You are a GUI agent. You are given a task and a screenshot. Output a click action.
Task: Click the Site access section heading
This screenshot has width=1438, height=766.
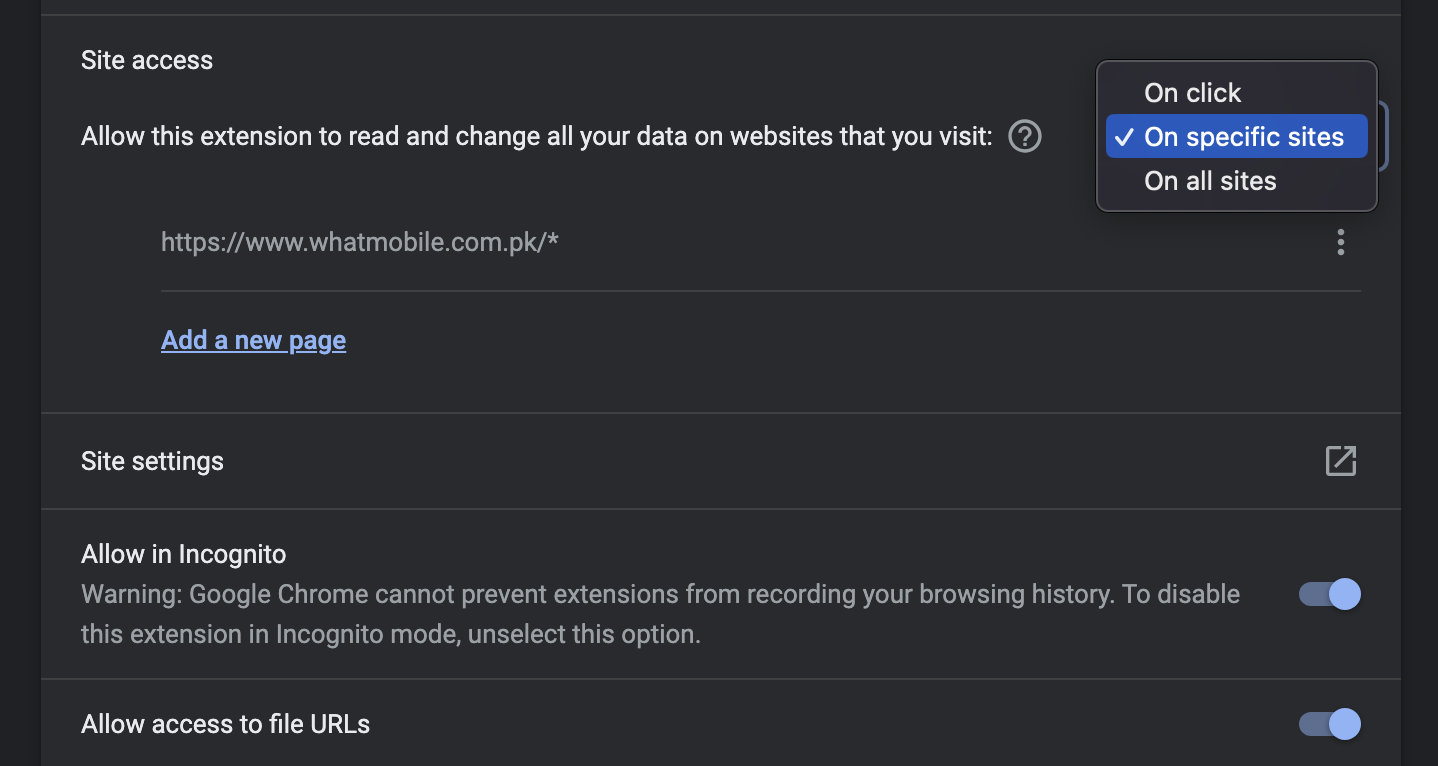click(x=147, y=60)
